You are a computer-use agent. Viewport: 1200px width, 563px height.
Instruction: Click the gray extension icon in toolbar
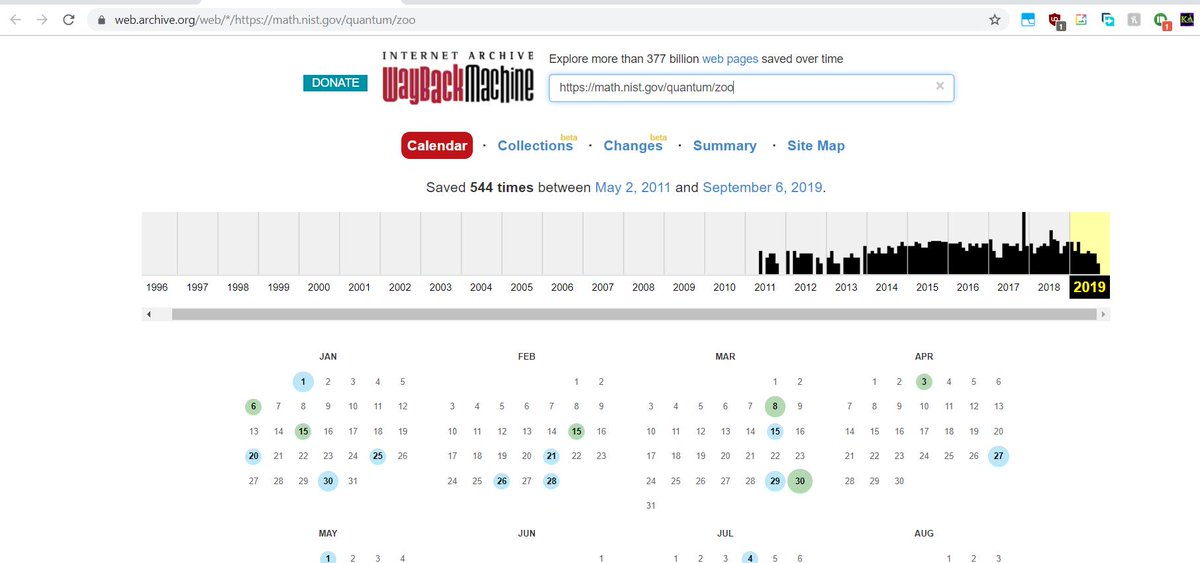coord(1134,19)
